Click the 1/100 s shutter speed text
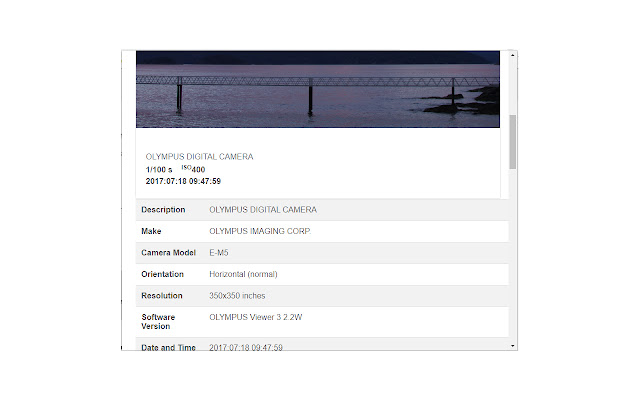The image size is (640, 400). [158, 169]
